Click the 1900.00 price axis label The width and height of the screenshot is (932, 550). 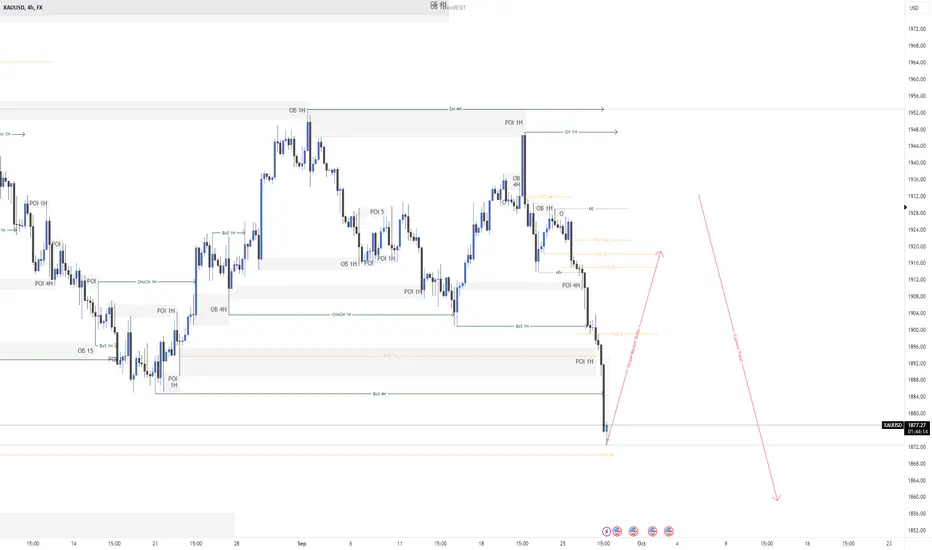(917, 330)
